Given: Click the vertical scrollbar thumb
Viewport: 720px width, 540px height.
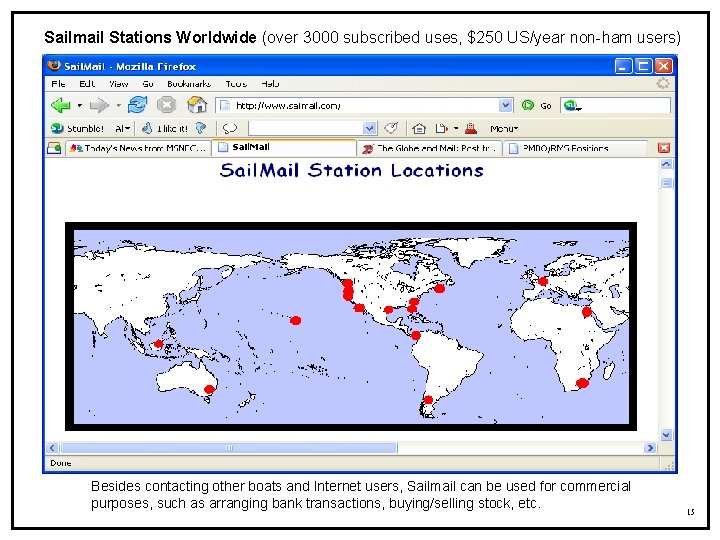Looking at the screenshot, I should [666, 184].
